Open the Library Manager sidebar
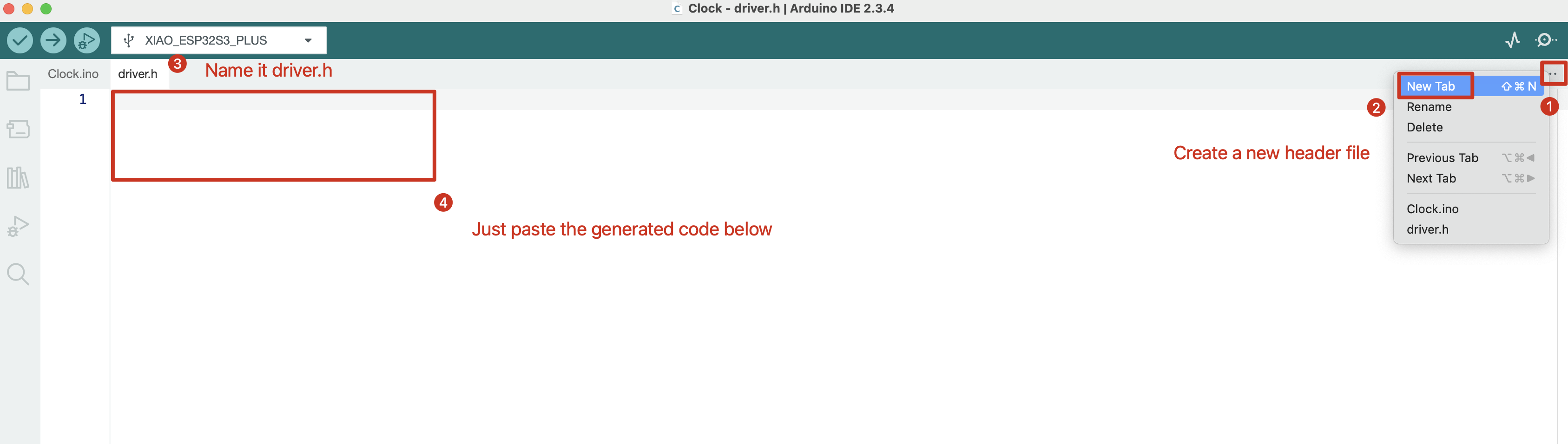The height and width of the screenshot is (444, 1568). pos(18,177)
